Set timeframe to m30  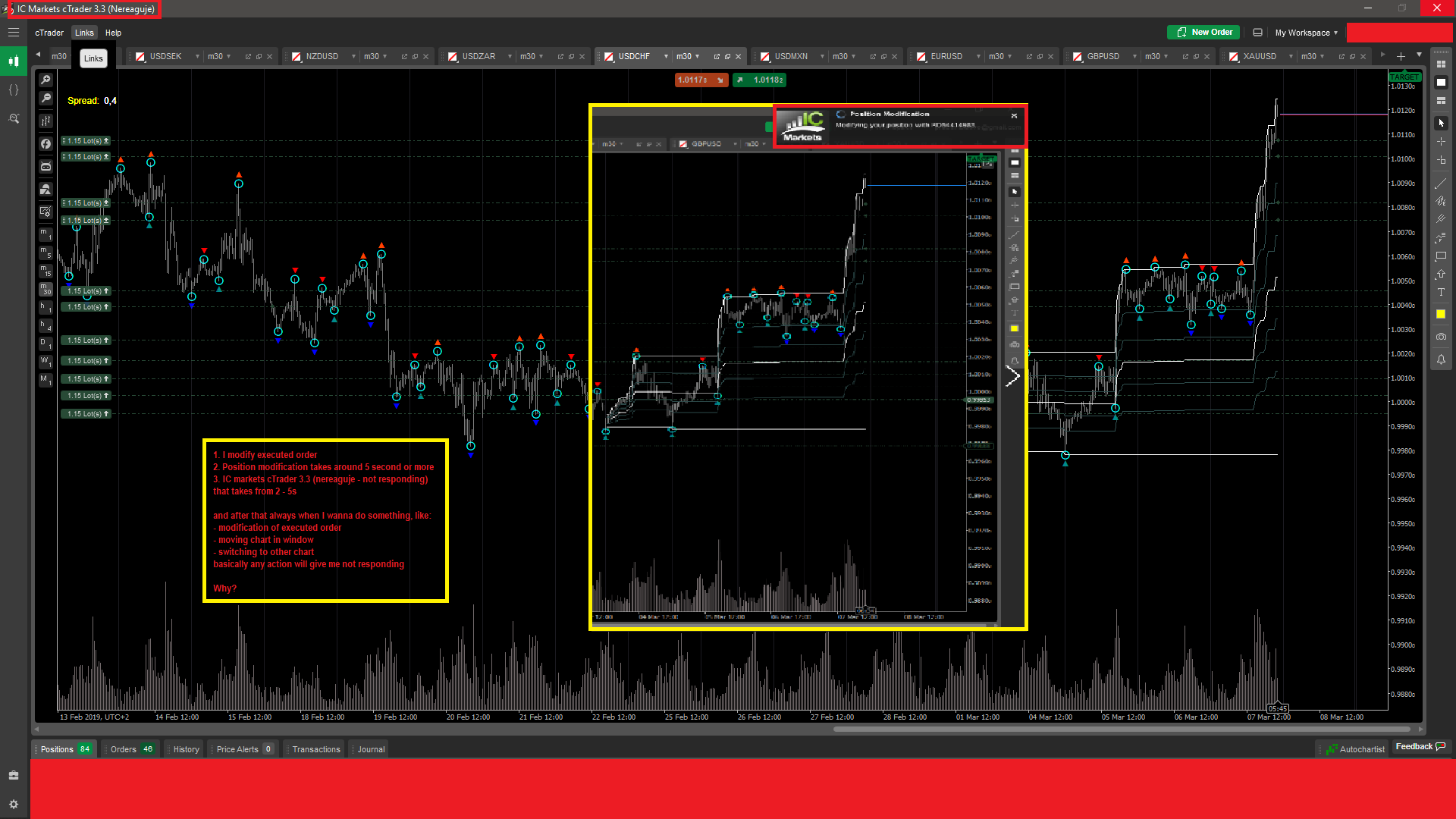[45, 289]
